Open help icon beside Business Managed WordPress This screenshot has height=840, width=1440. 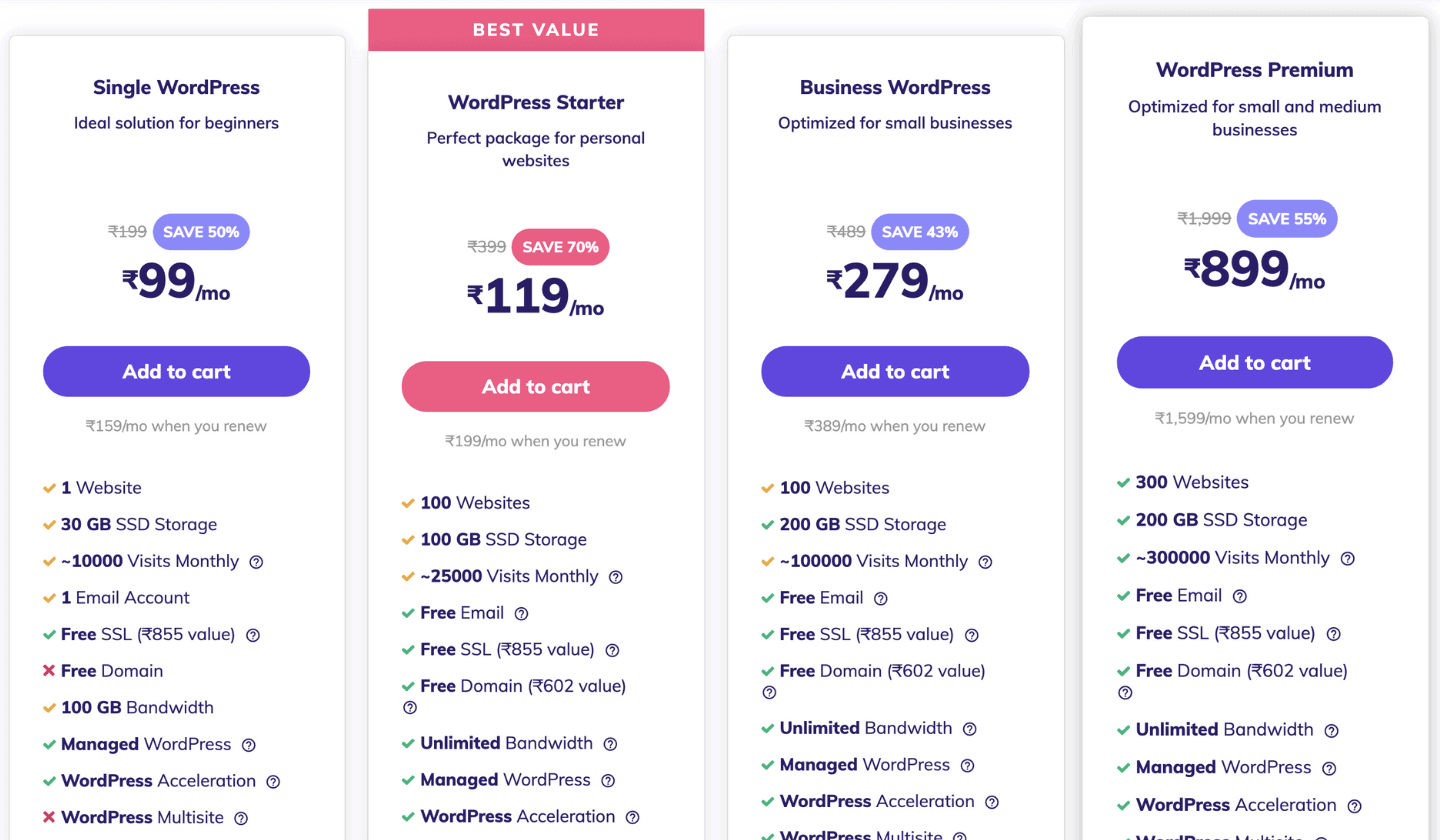pos(967,766)
